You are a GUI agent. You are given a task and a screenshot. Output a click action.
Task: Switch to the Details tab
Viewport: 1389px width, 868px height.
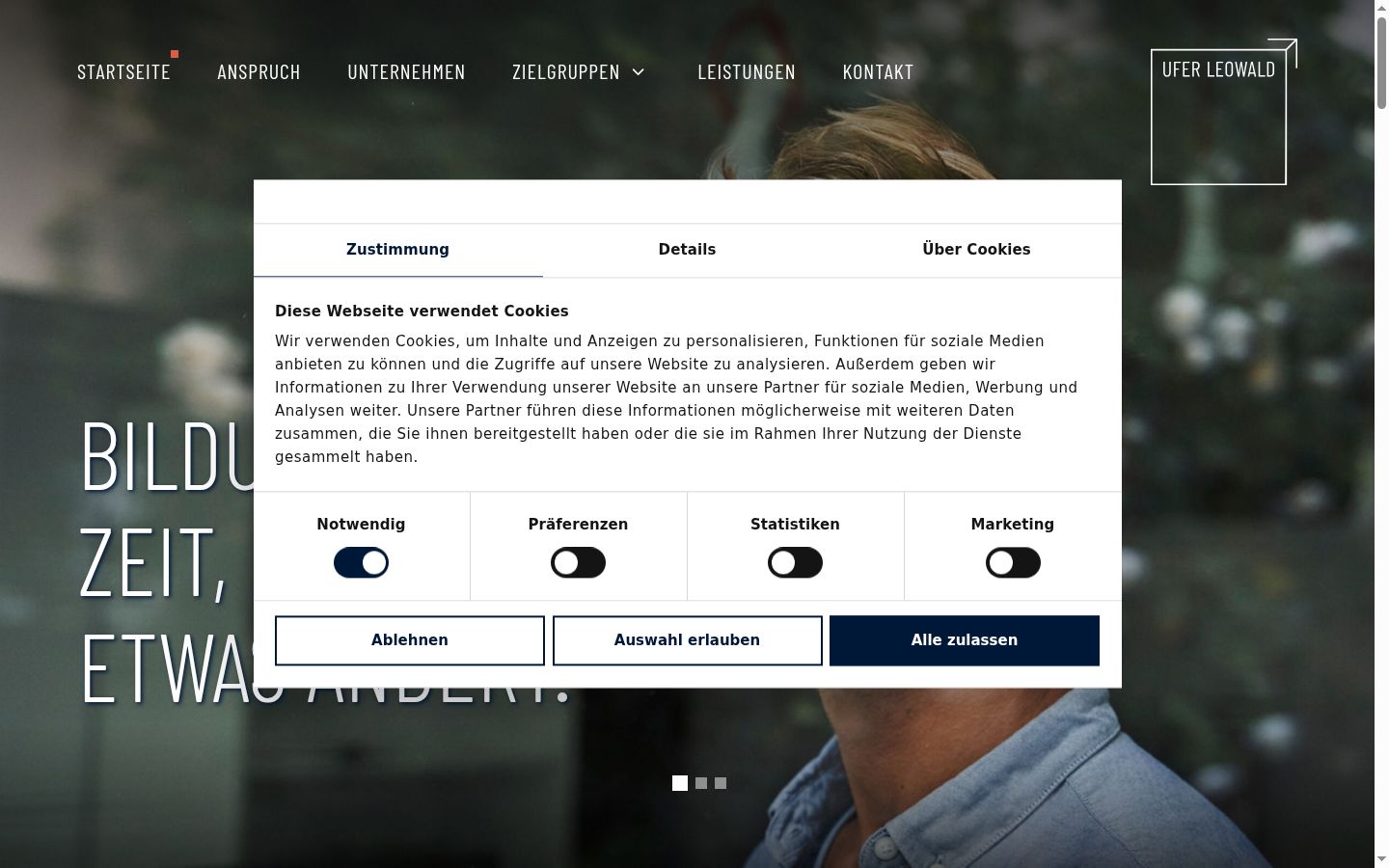click(x=688, y=250)
